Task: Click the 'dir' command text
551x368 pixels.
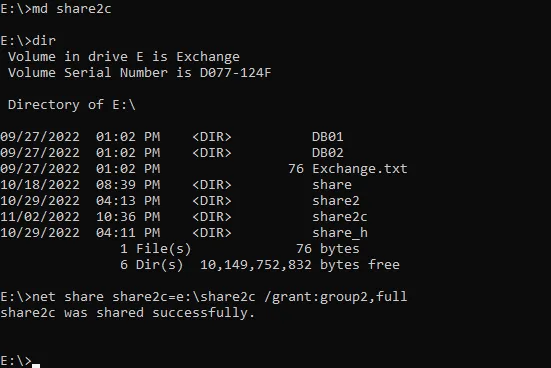Action: click(44, 40)
